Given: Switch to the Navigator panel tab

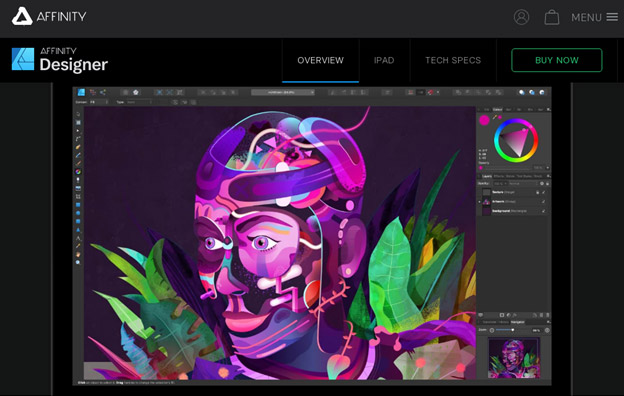Looking at the screenshot, I should click(517, 322).
